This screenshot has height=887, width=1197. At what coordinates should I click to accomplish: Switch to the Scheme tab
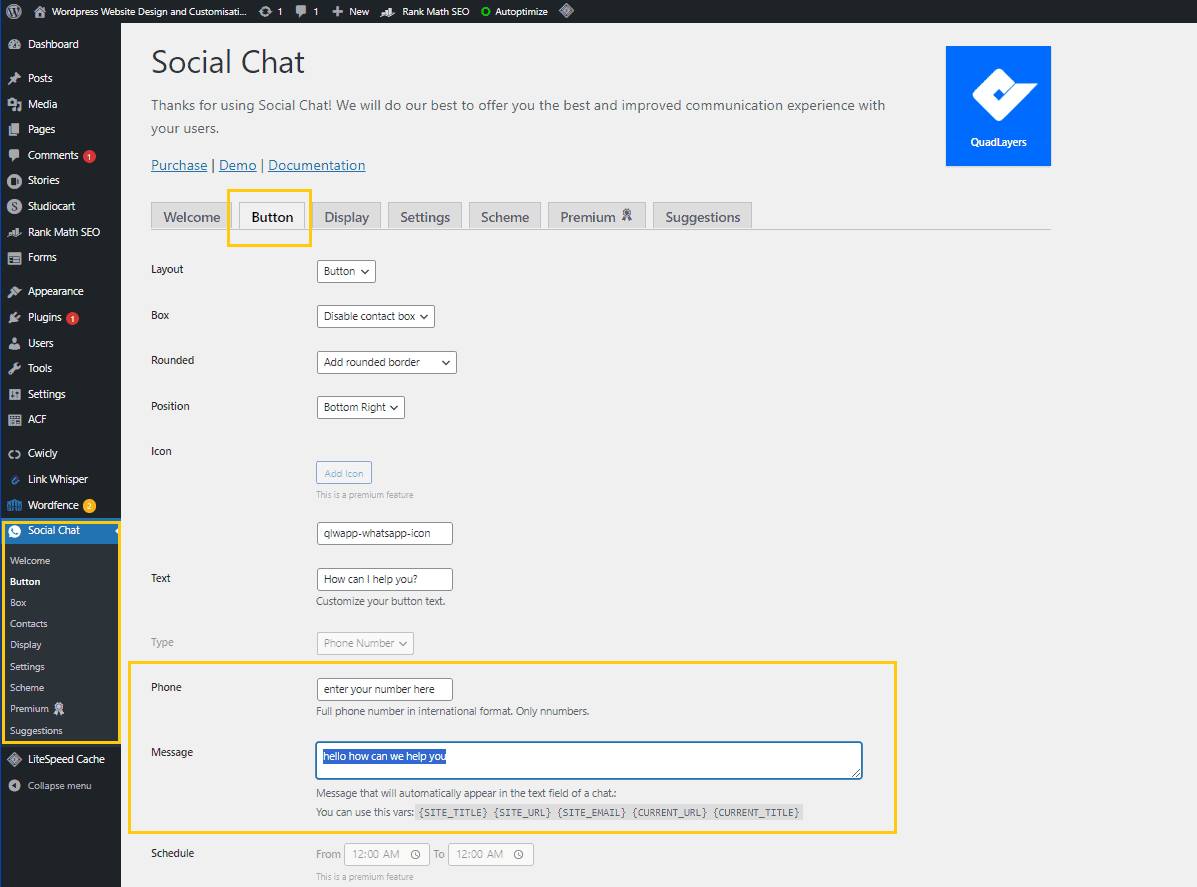tap(504, 217)
